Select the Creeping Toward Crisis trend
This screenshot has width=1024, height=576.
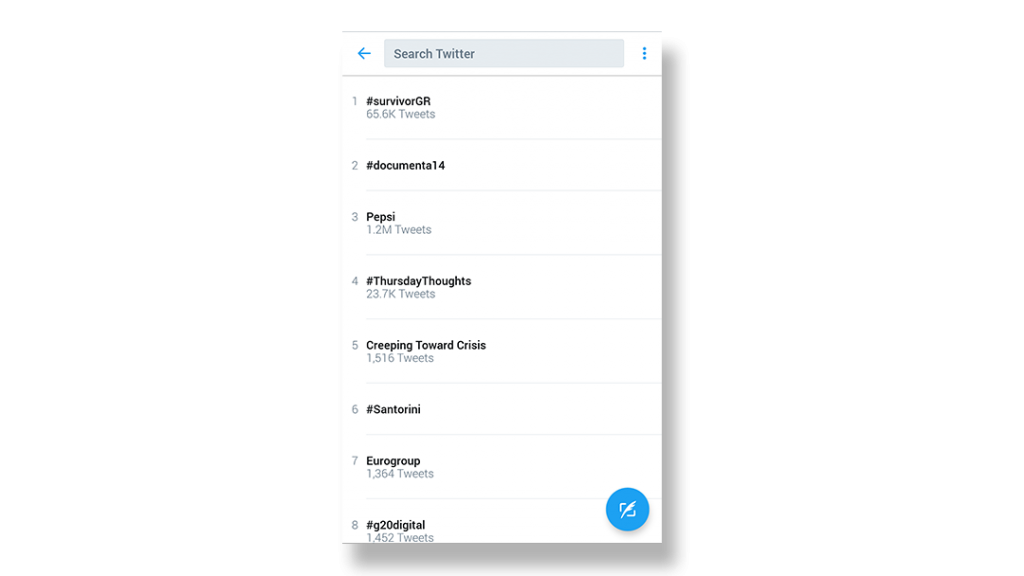tap(502, 351)
